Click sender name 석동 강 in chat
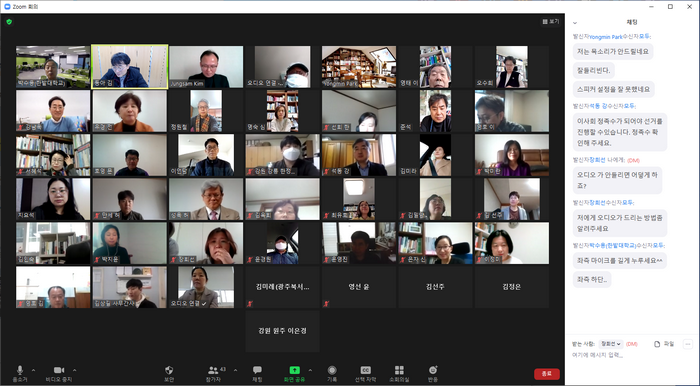Viewport: 700px width, 386px height. pos(598,106)
